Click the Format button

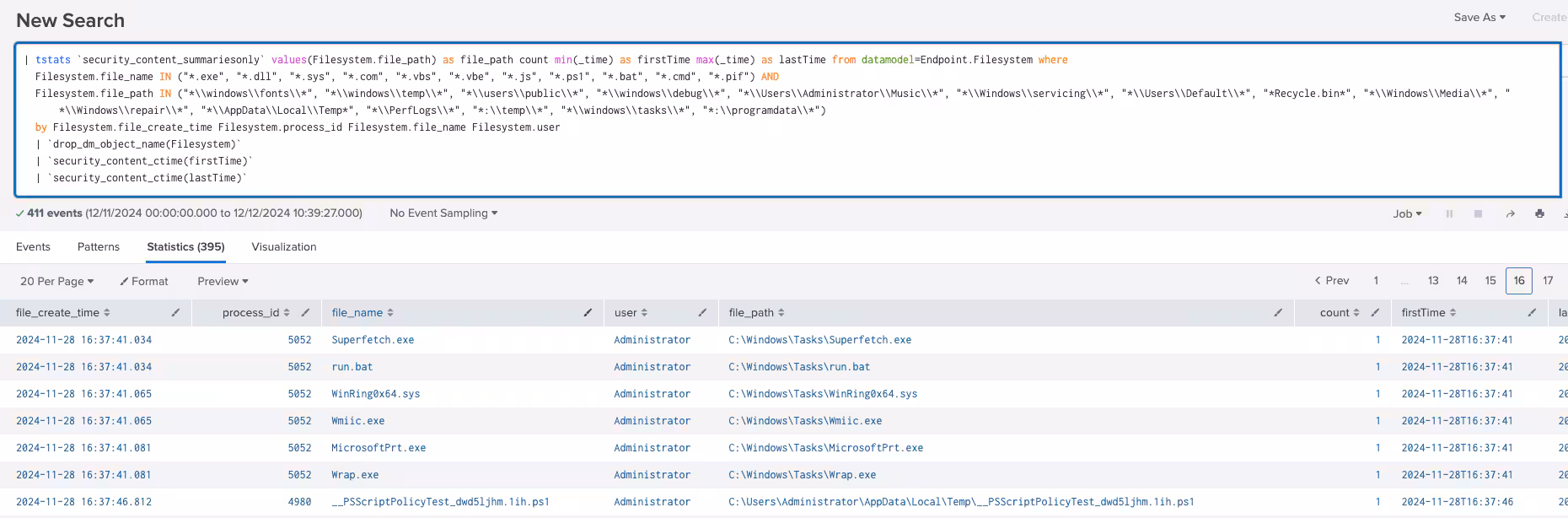[144, 282]
